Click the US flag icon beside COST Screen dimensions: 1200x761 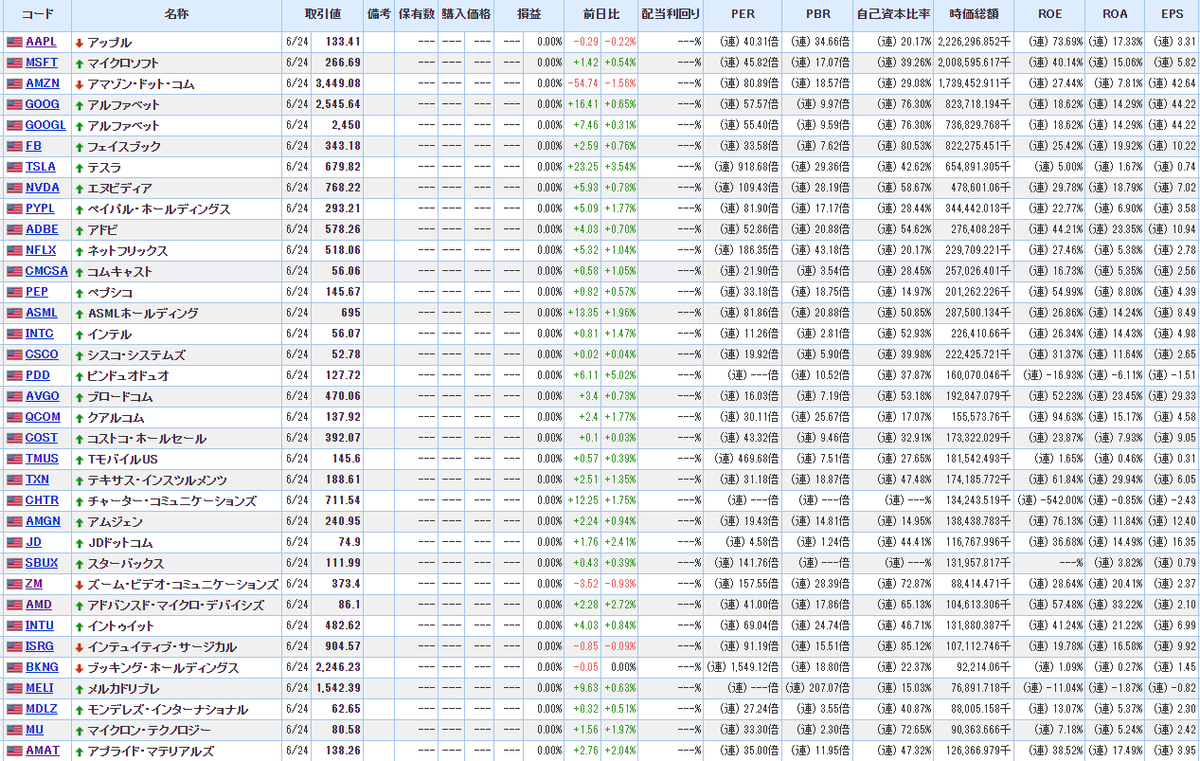click(14, 438)
